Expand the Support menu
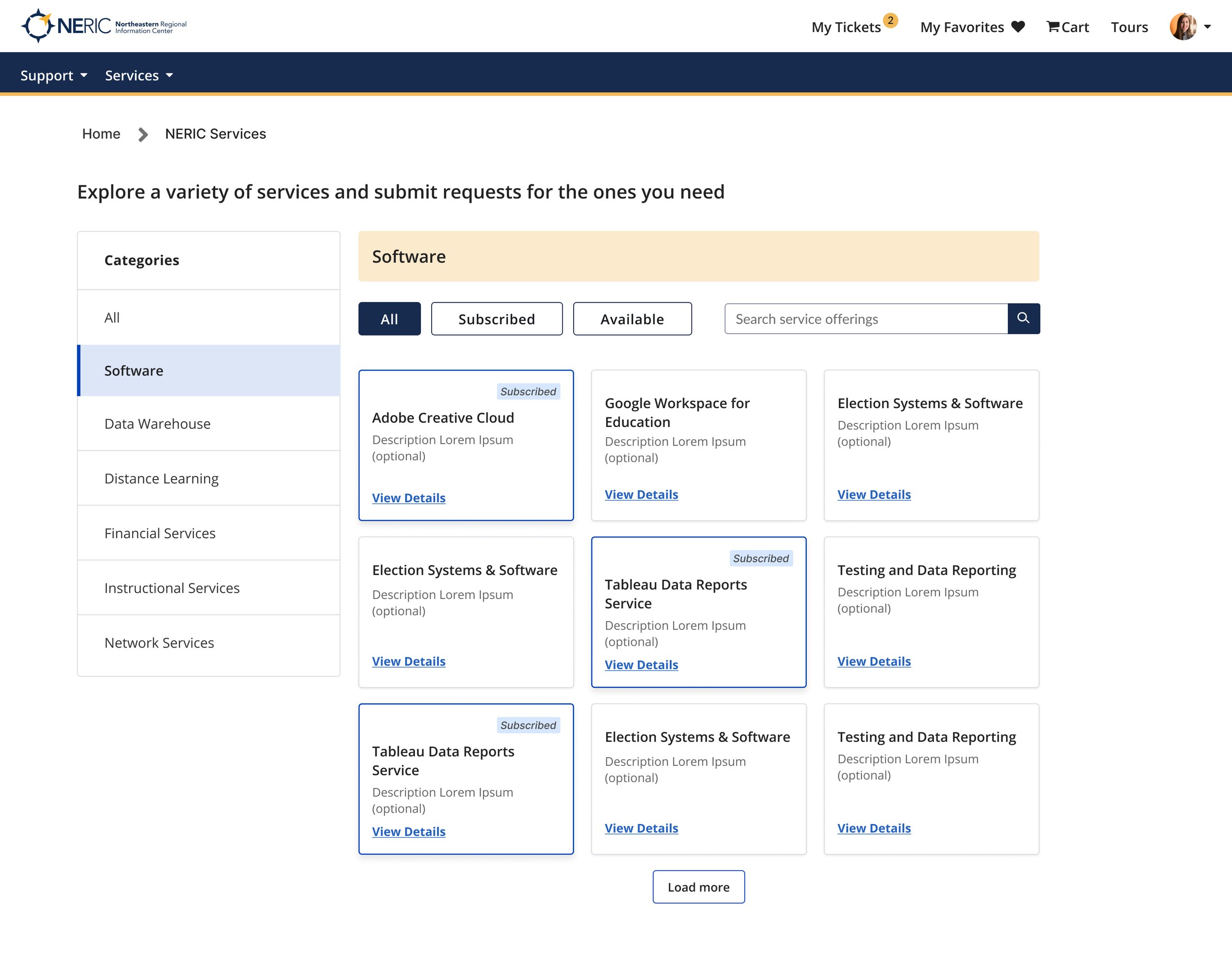The image size is (1232, 966). point(54,75)
